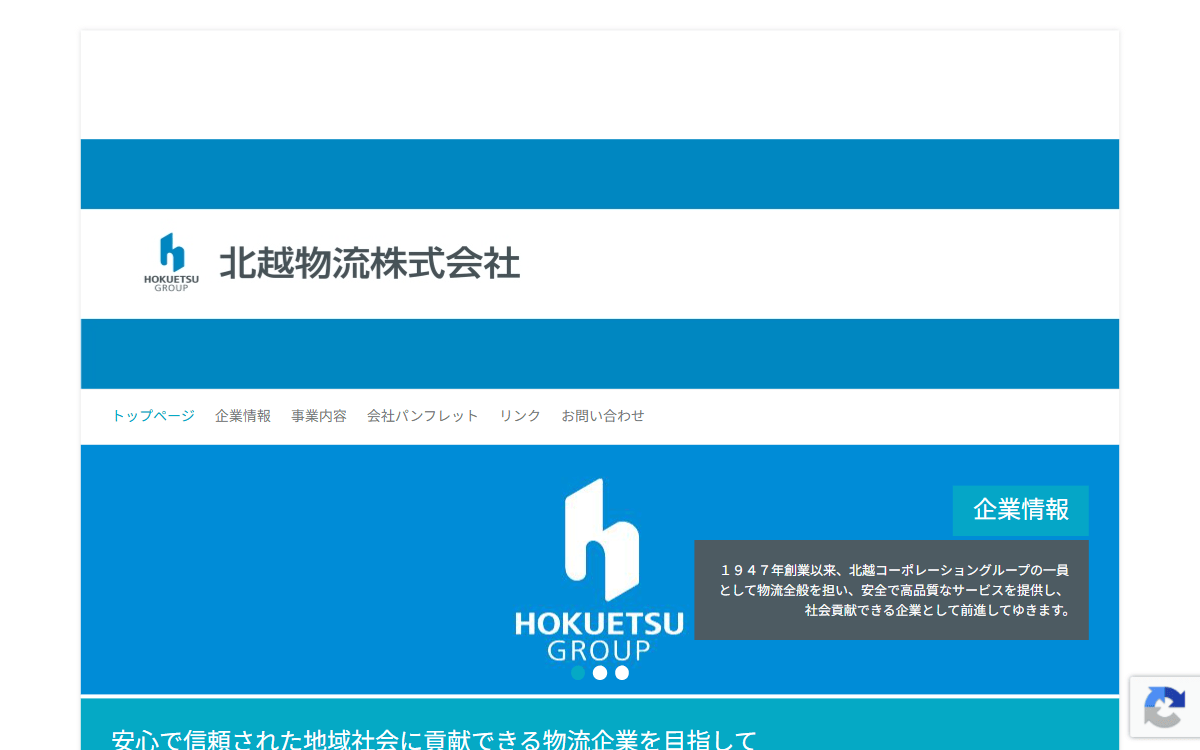The height and width of the screenshot is (750, 1200).
Task: Click the heading 安心で信頼された地域社会に貢献できる物流企業
Action: [434, 741]
